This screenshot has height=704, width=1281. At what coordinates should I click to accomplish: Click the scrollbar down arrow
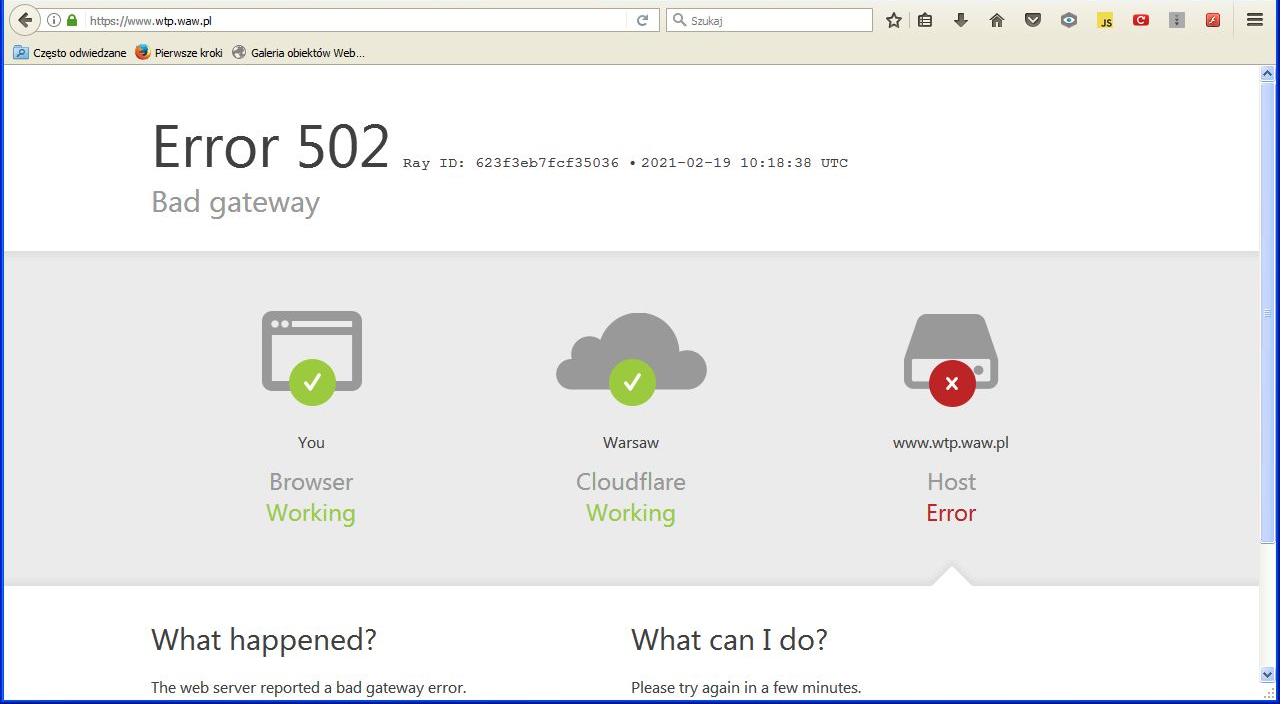pyautogui.click(x=1267, y=675)
